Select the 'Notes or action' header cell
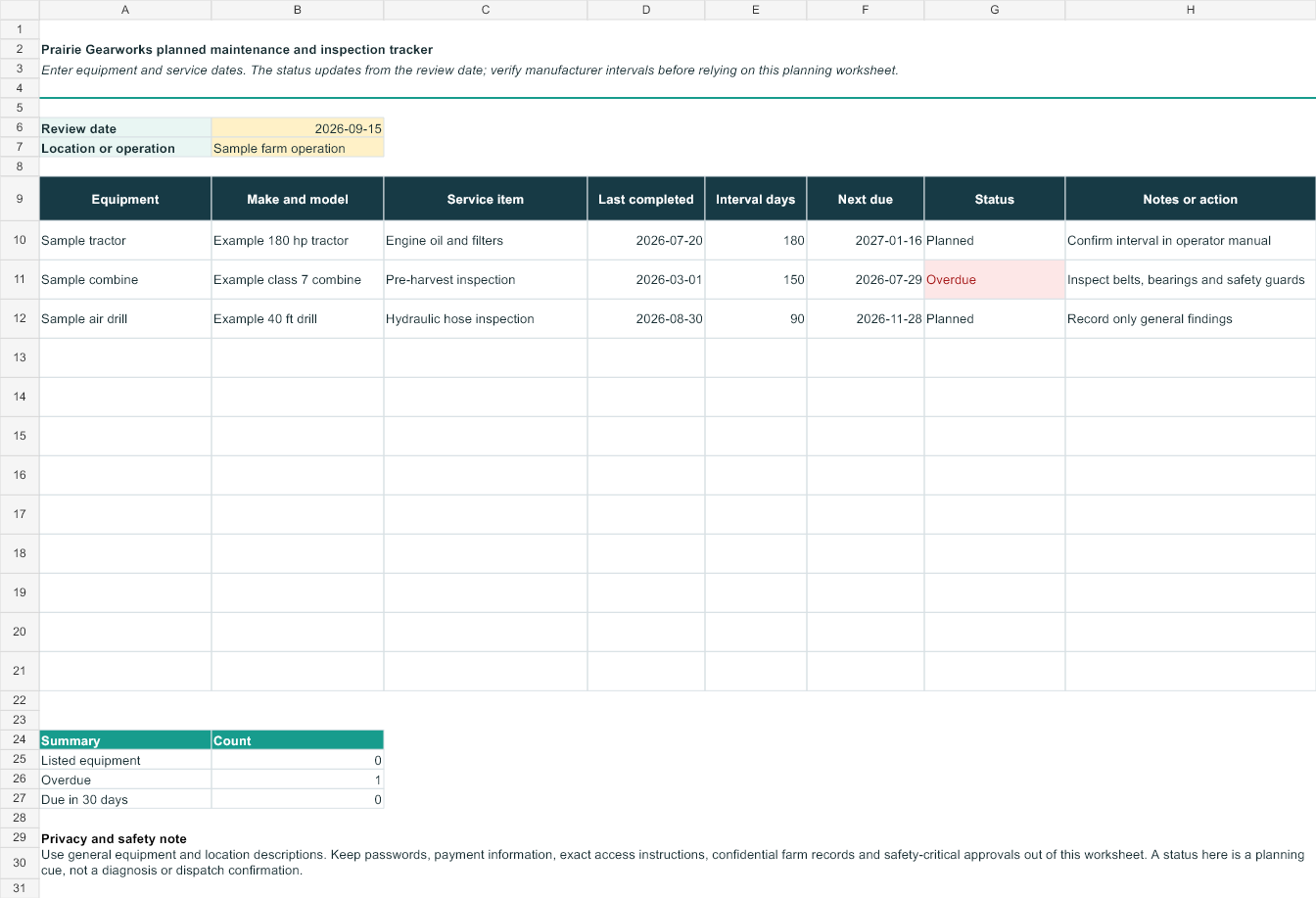The image size is (1316, 898). pyautogui.click(x=1191, y=199)
